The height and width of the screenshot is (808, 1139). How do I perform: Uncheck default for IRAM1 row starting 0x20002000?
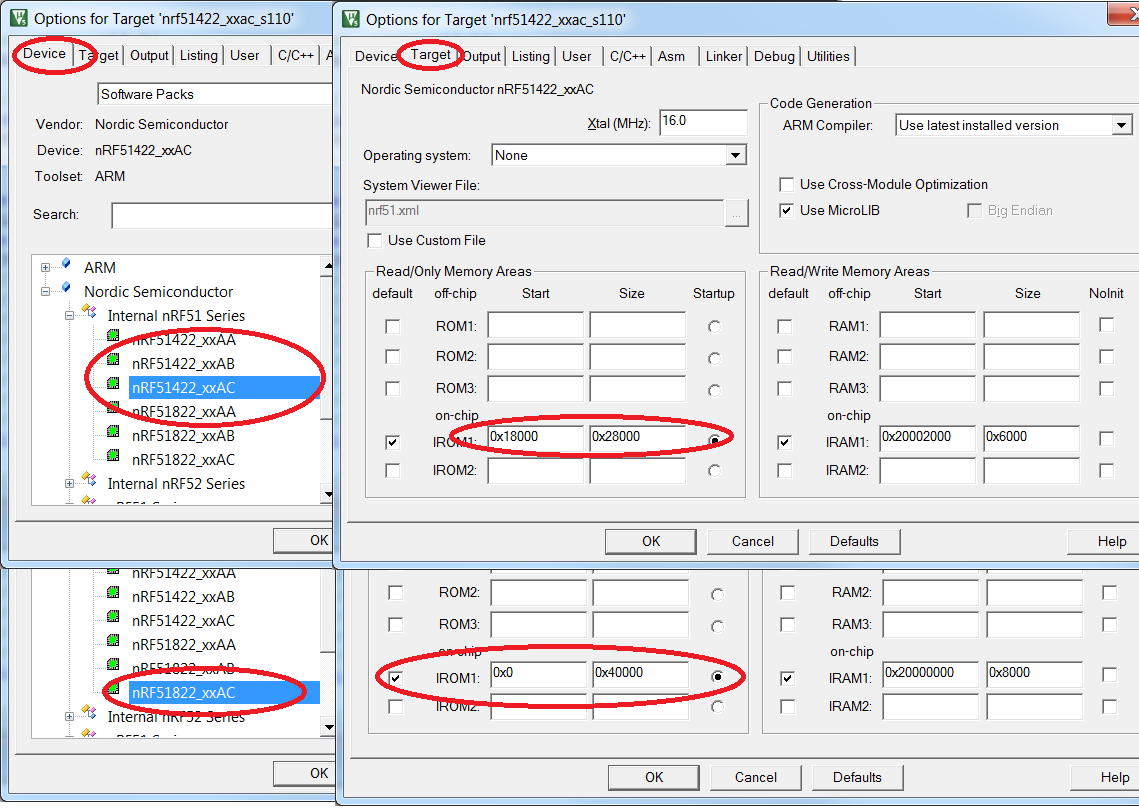tap(785, 442)
